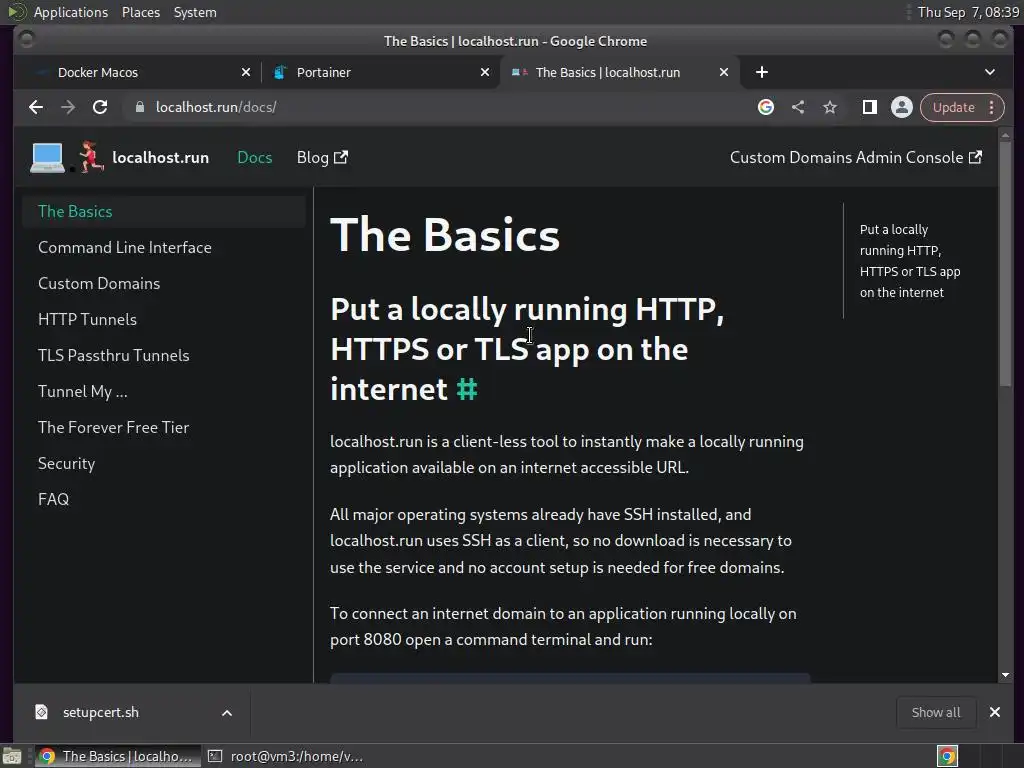
Task: Click the running person logo icon
Action: [x=91, y=157]
